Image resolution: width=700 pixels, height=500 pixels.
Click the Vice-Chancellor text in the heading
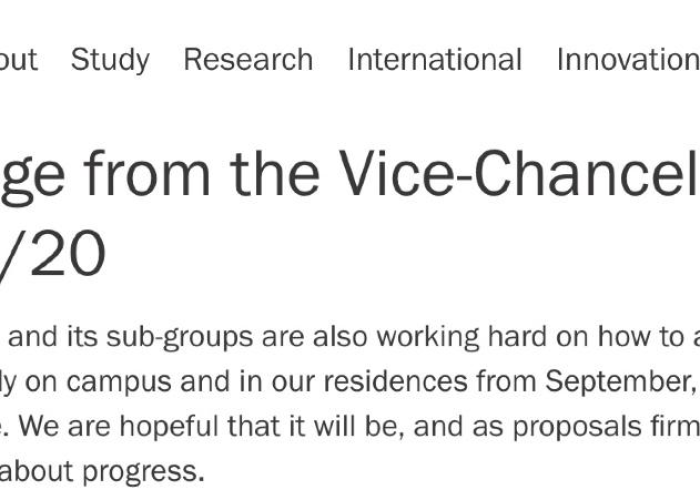pyautogui.click(x=520, y=173)
